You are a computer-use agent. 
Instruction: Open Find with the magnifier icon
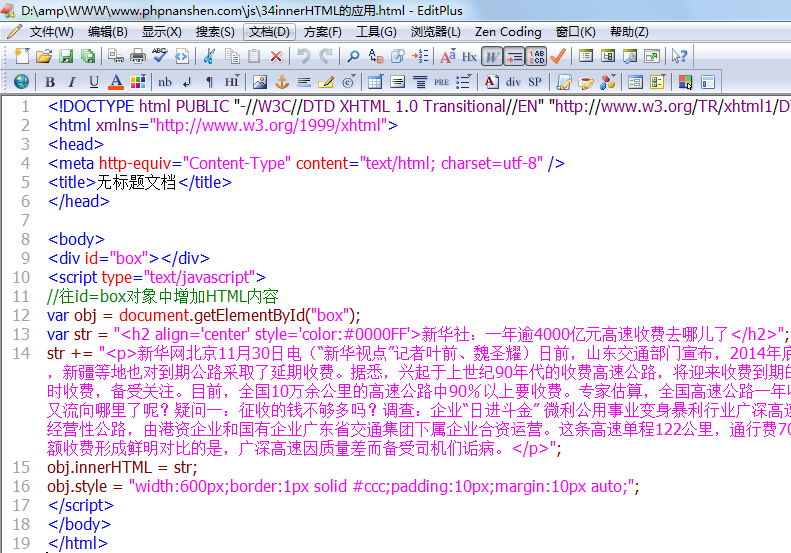(x=353, y=56)
